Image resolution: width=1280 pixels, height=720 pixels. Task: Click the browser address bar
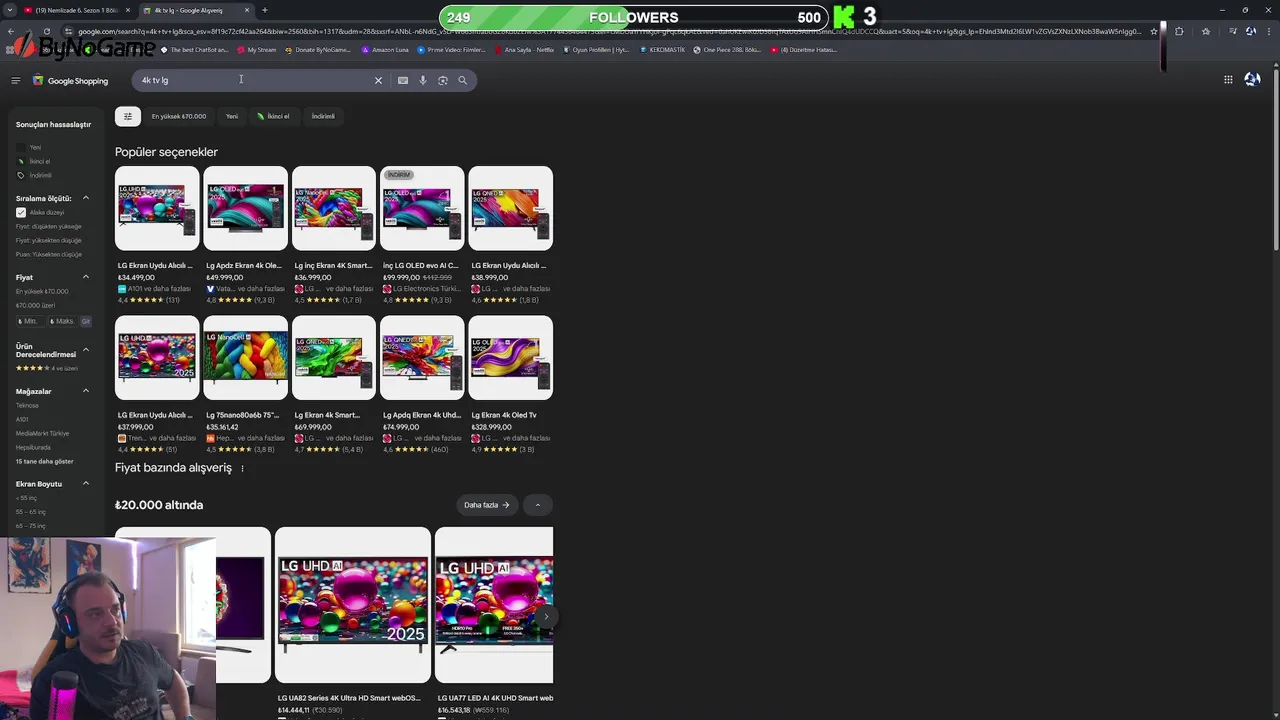point(608,31)
